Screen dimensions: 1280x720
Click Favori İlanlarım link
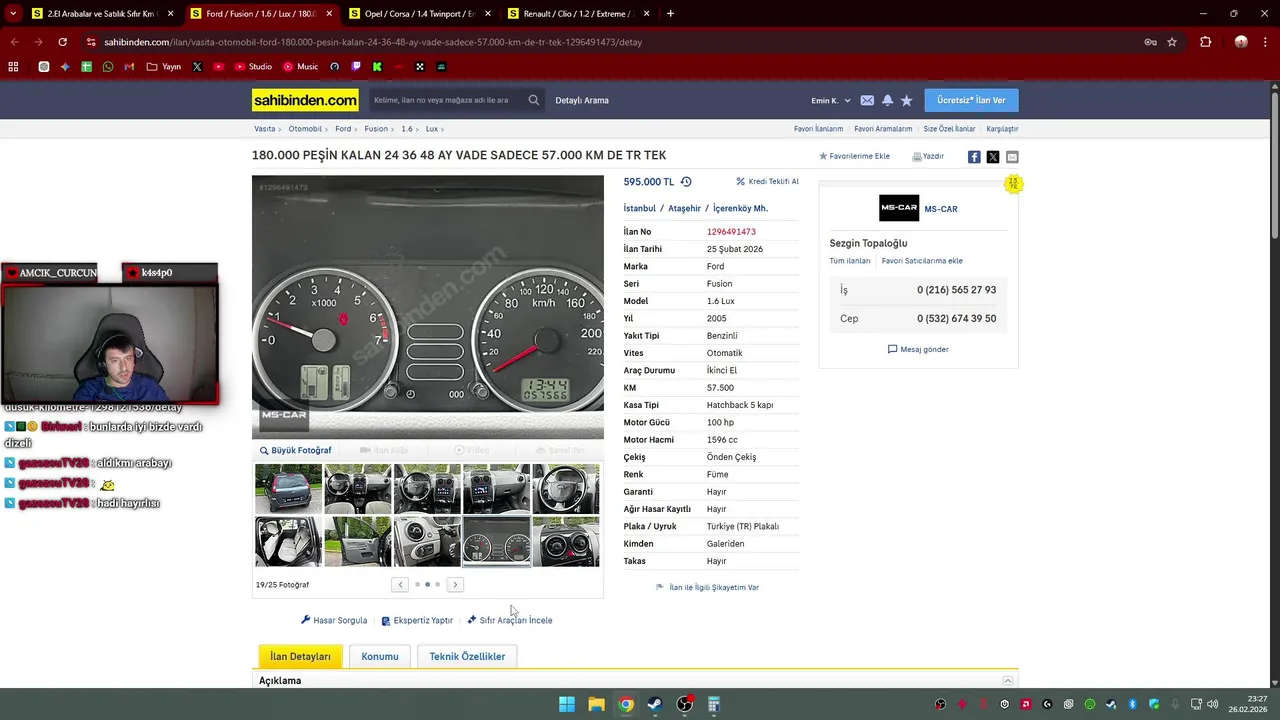tap(818, 129)
